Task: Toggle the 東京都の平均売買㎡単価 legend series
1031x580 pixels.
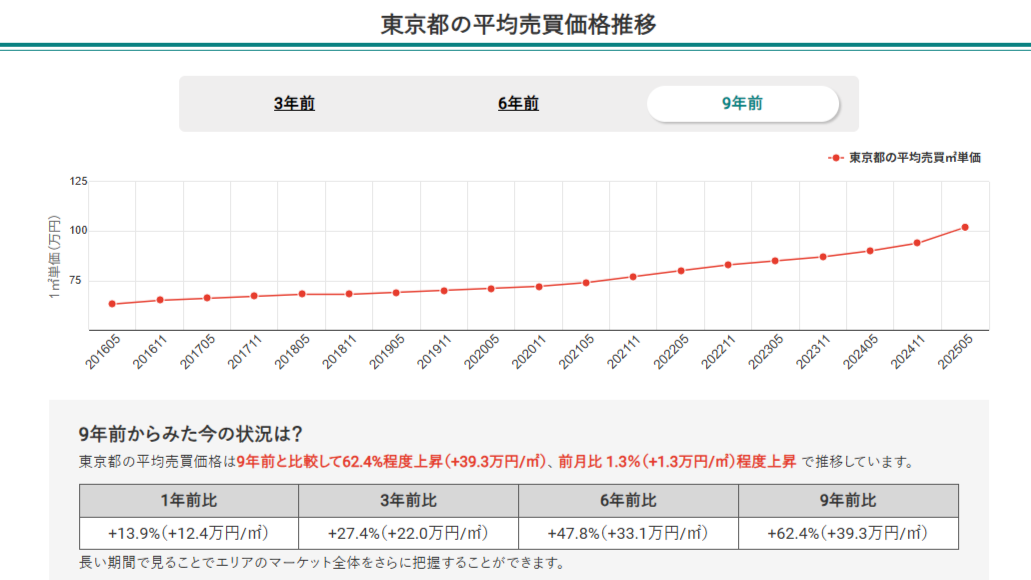Action: [905, 158]
